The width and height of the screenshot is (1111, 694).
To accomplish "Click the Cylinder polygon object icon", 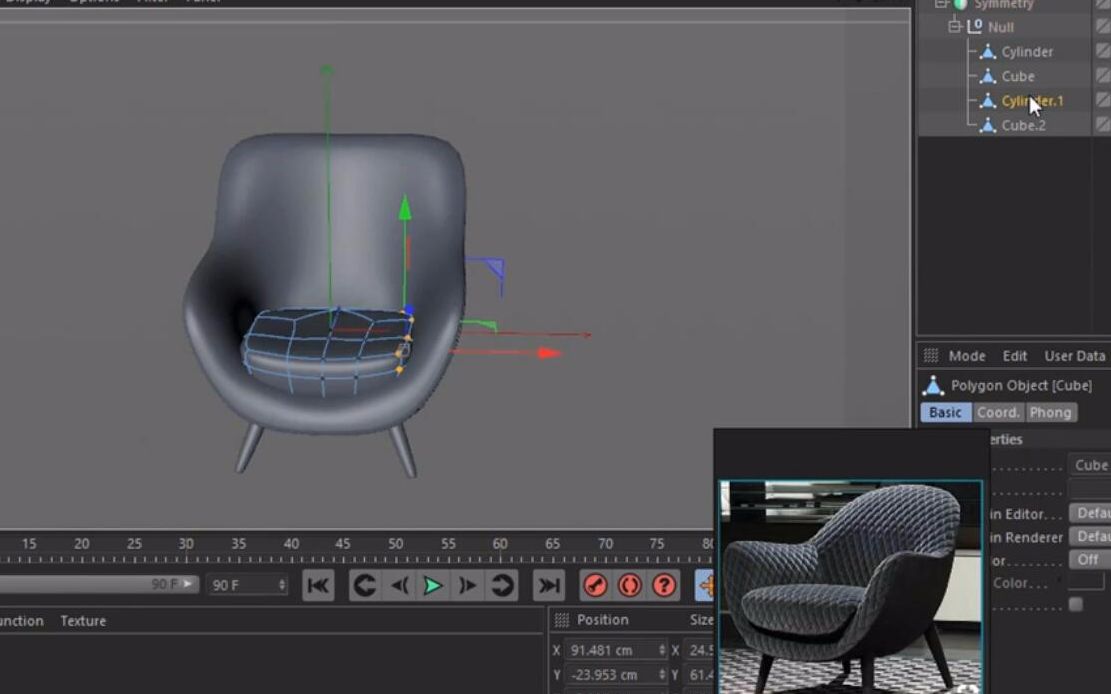I will click(988, 51).
